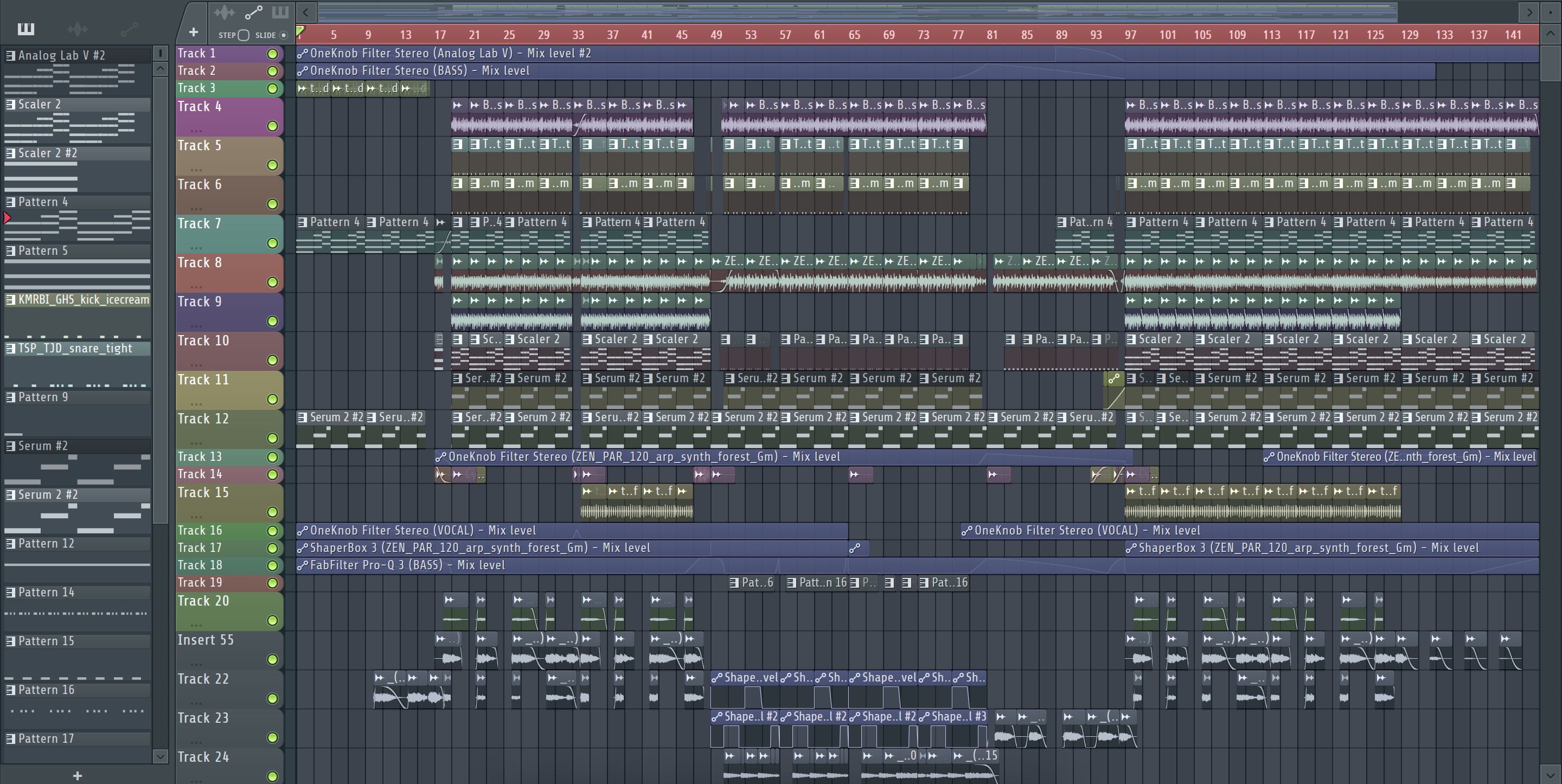Mute Track 3 with its green LED

272,88
